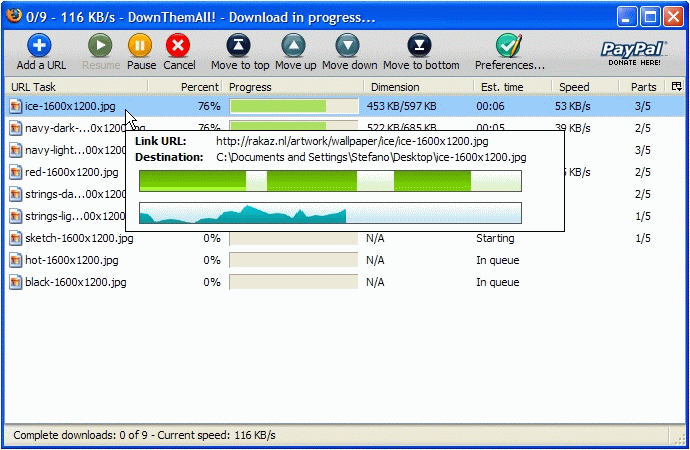This screenshot has height=450, width=690.
Task: Move selected download to bottom
Action: (x=421, y=52)
